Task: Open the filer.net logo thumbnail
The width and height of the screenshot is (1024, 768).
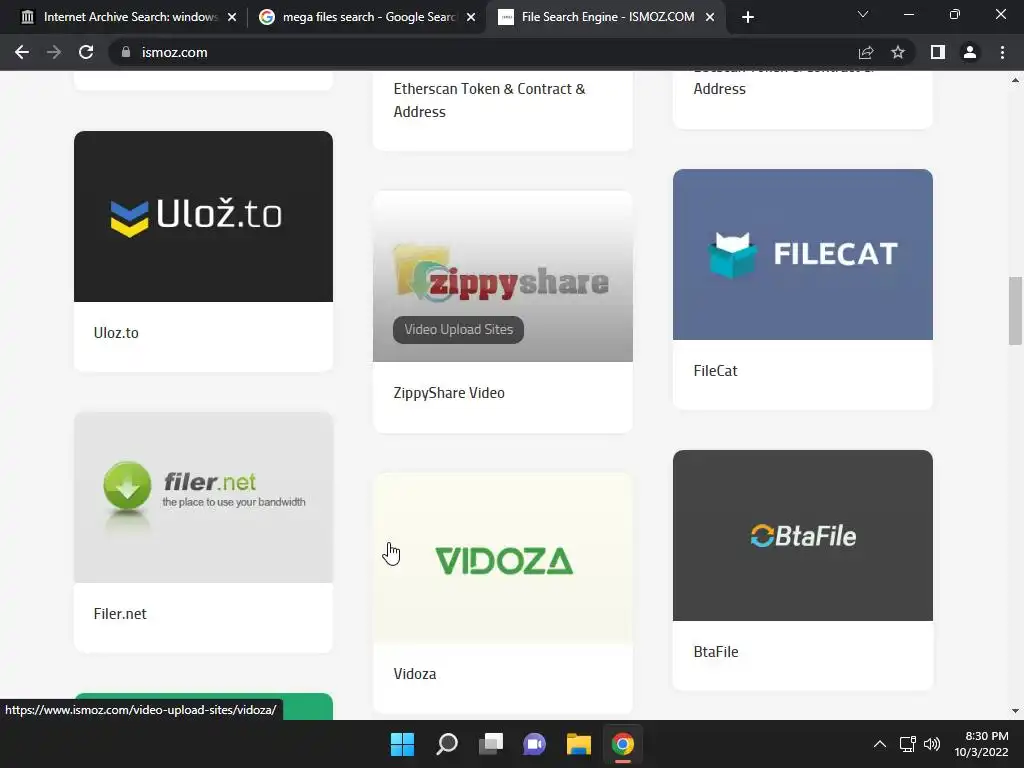Action: click(203, 497)
